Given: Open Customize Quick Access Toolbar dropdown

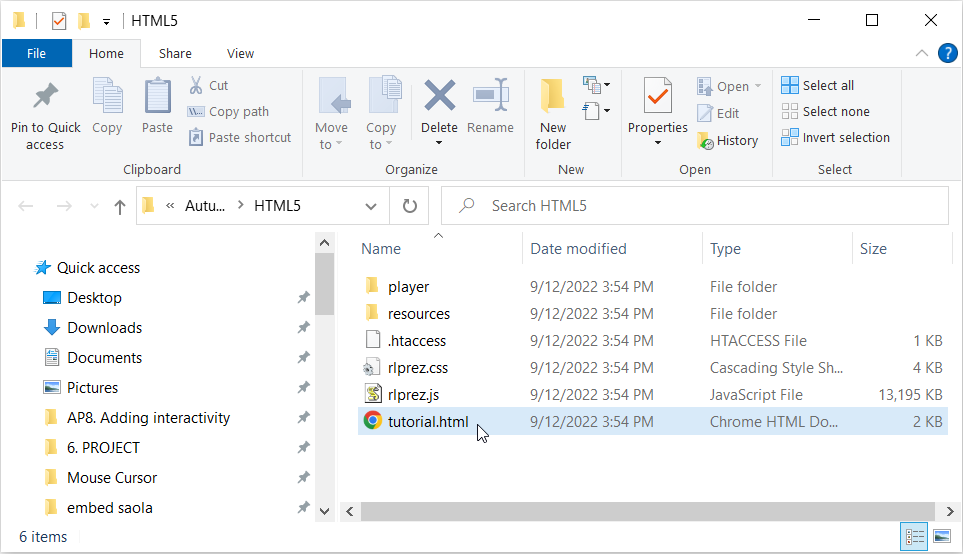Looking at the screenshot, I should (x=106, y=22).
